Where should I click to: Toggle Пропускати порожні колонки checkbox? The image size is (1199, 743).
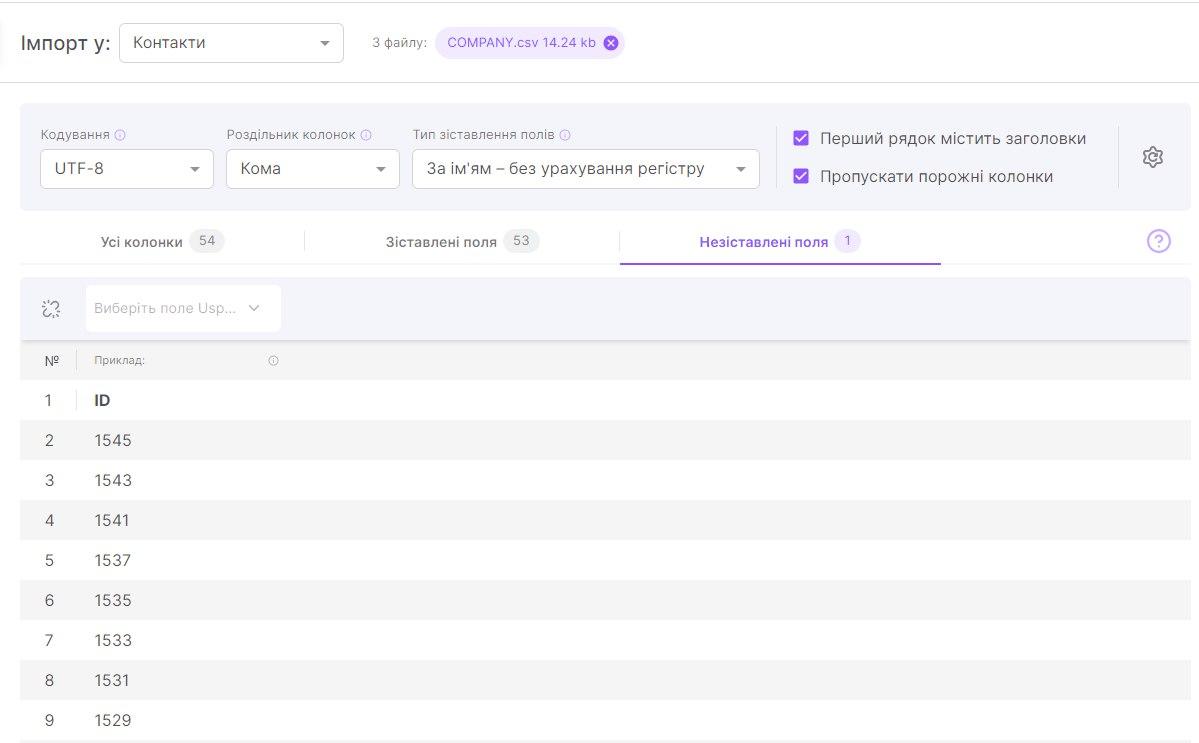click(x=801, y=177)
